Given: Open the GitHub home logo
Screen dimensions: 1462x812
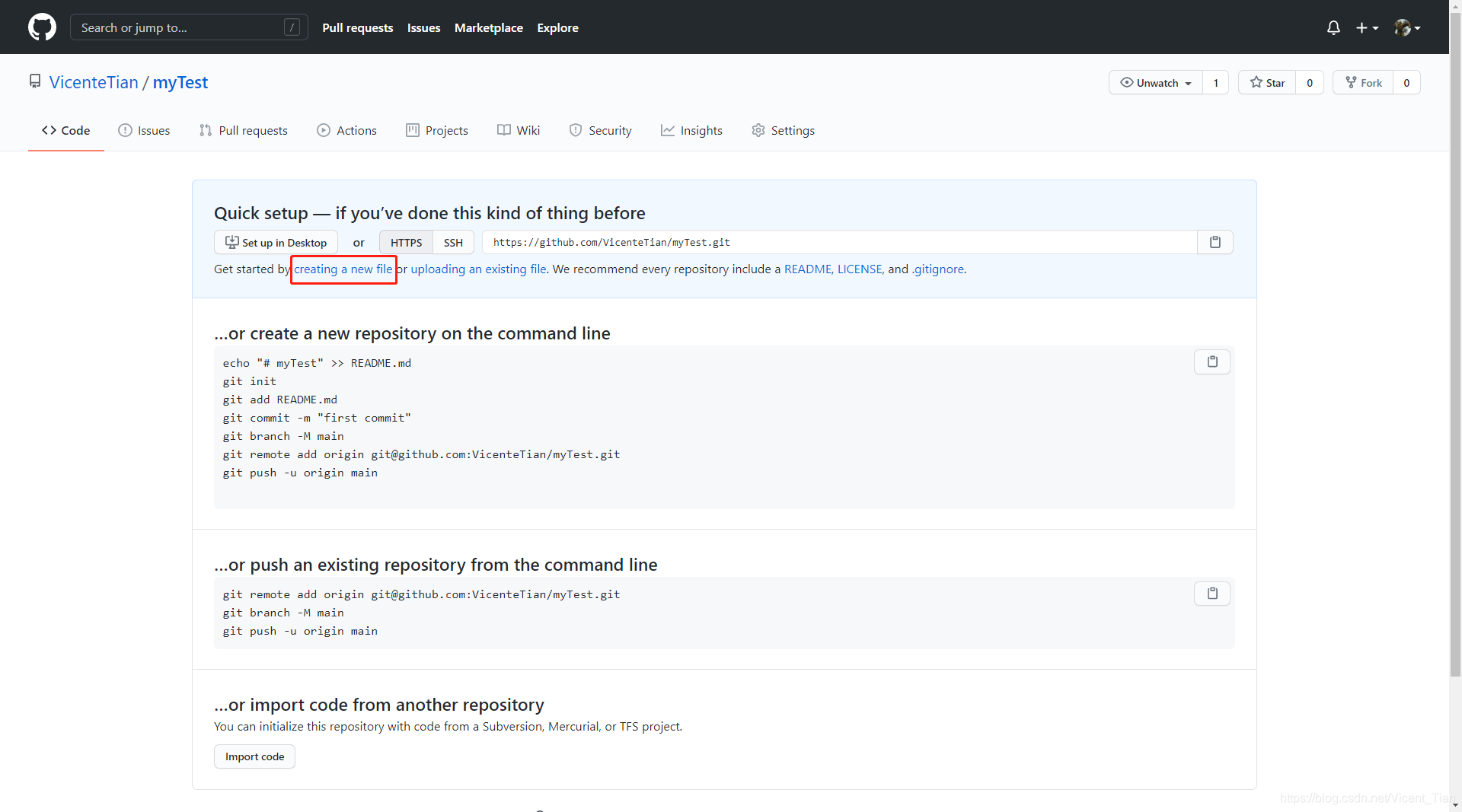Looking at the screenshot, I should [42, 27].
